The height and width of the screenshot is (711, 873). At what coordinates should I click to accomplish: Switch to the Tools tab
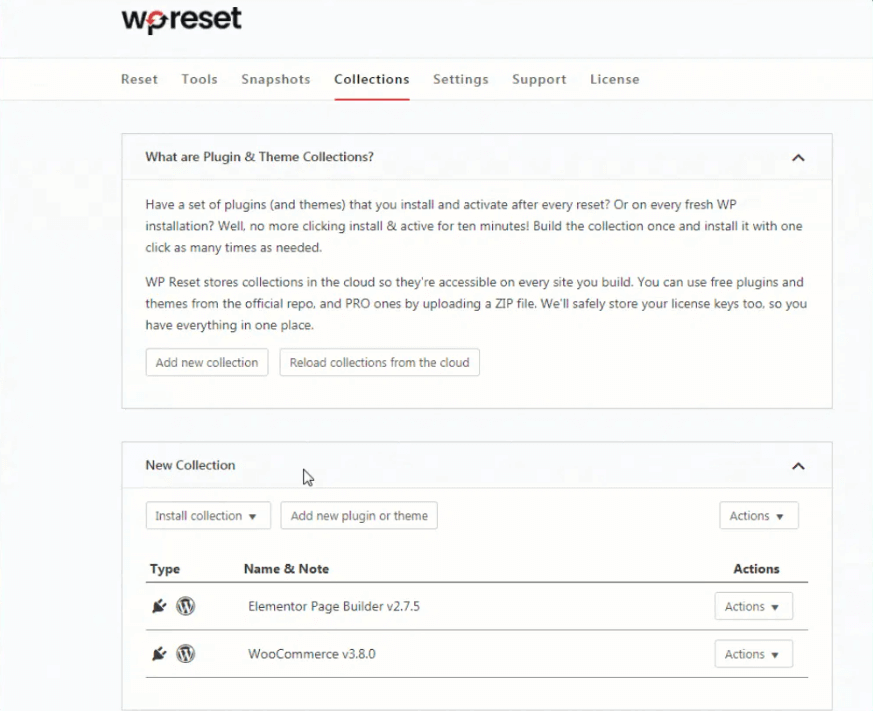pyautogui.click(x=199, y=79)
